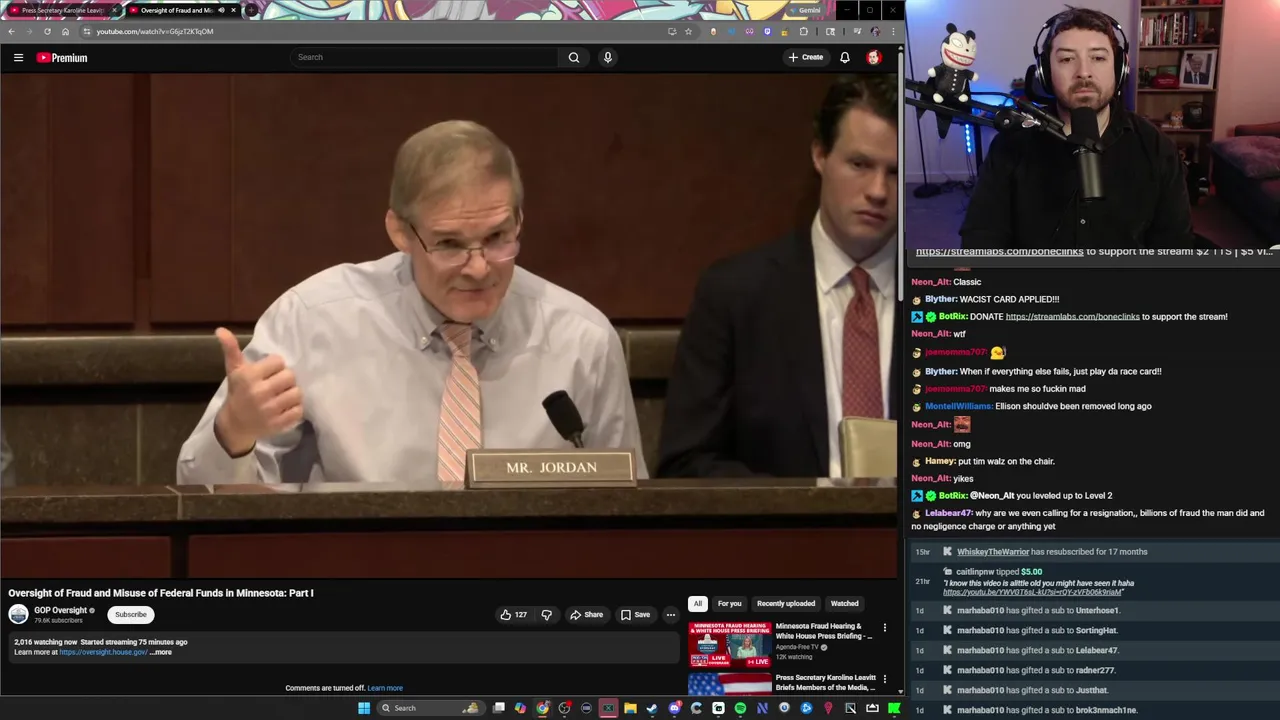The image size is (1280, 720).
Task: Open YouTube notifications bell
Action: tap(845, 57)
